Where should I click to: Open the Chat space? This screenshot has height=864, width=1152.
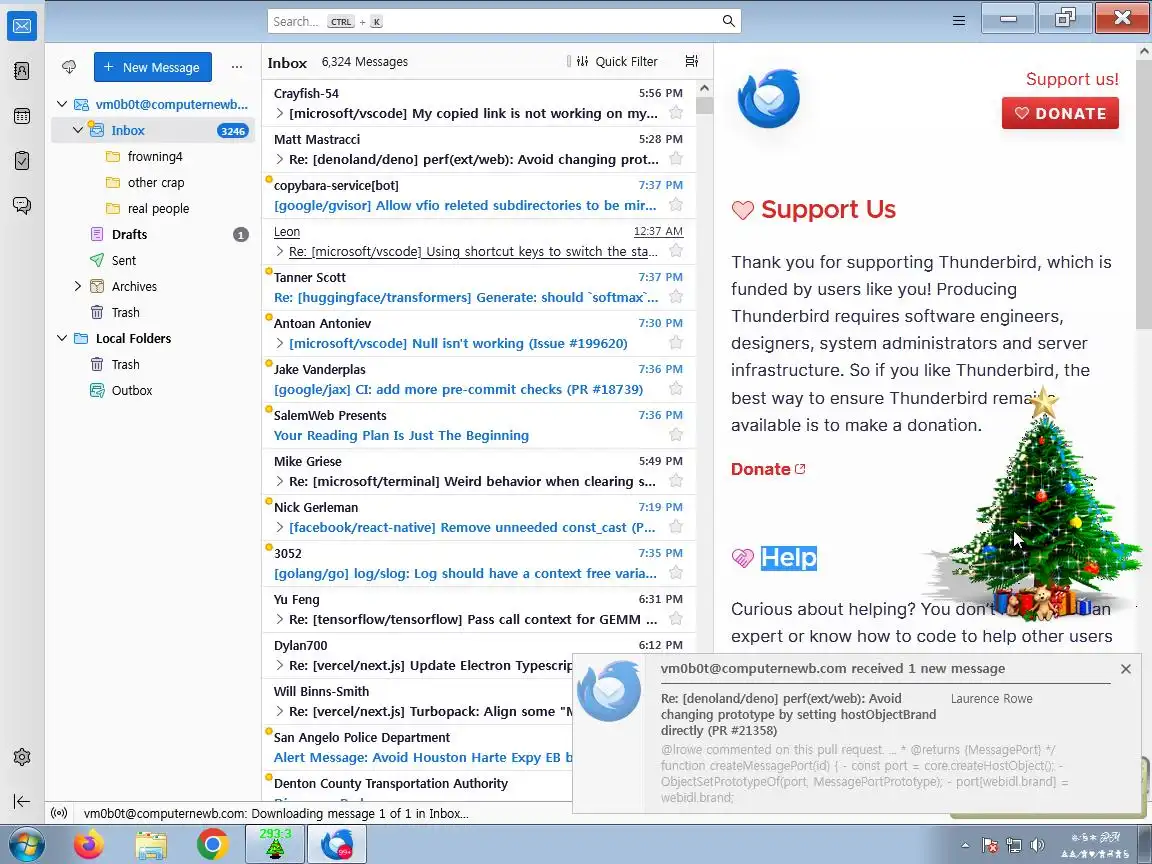[x=22, y=205]
